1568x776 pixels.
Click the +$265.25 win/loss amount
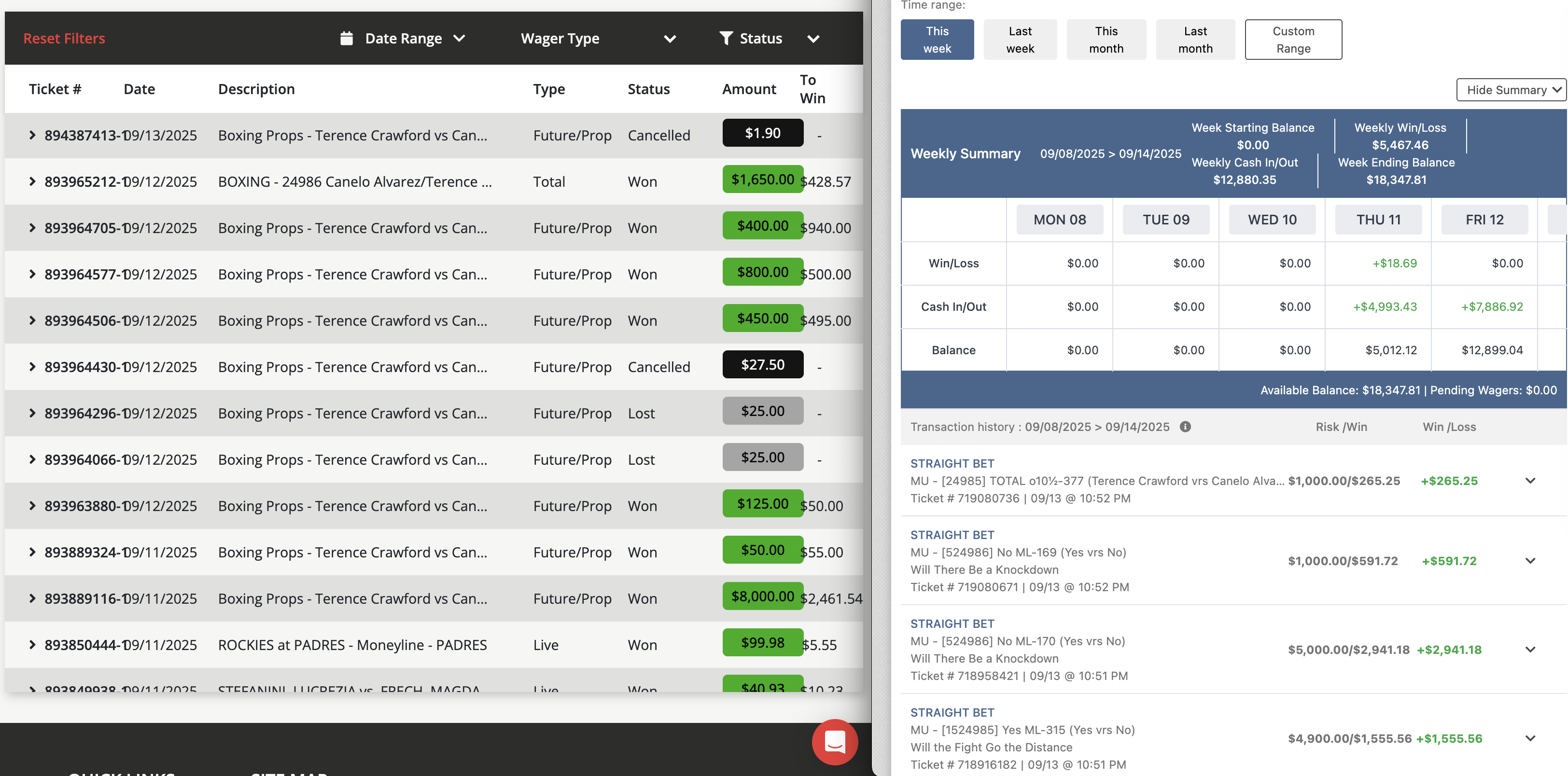pyautogui.click(x=1449, y=481)
